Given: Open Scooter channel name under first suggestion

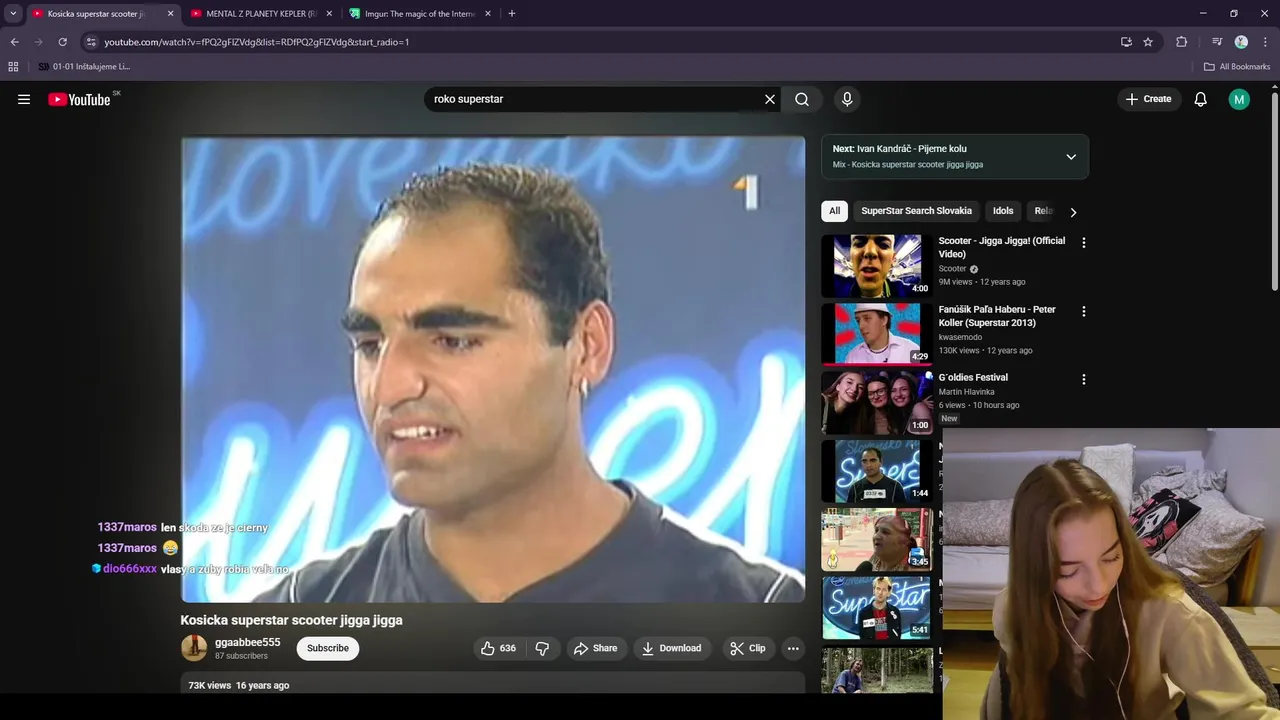Looking at the screenshot, I should (x=952, y=269).
